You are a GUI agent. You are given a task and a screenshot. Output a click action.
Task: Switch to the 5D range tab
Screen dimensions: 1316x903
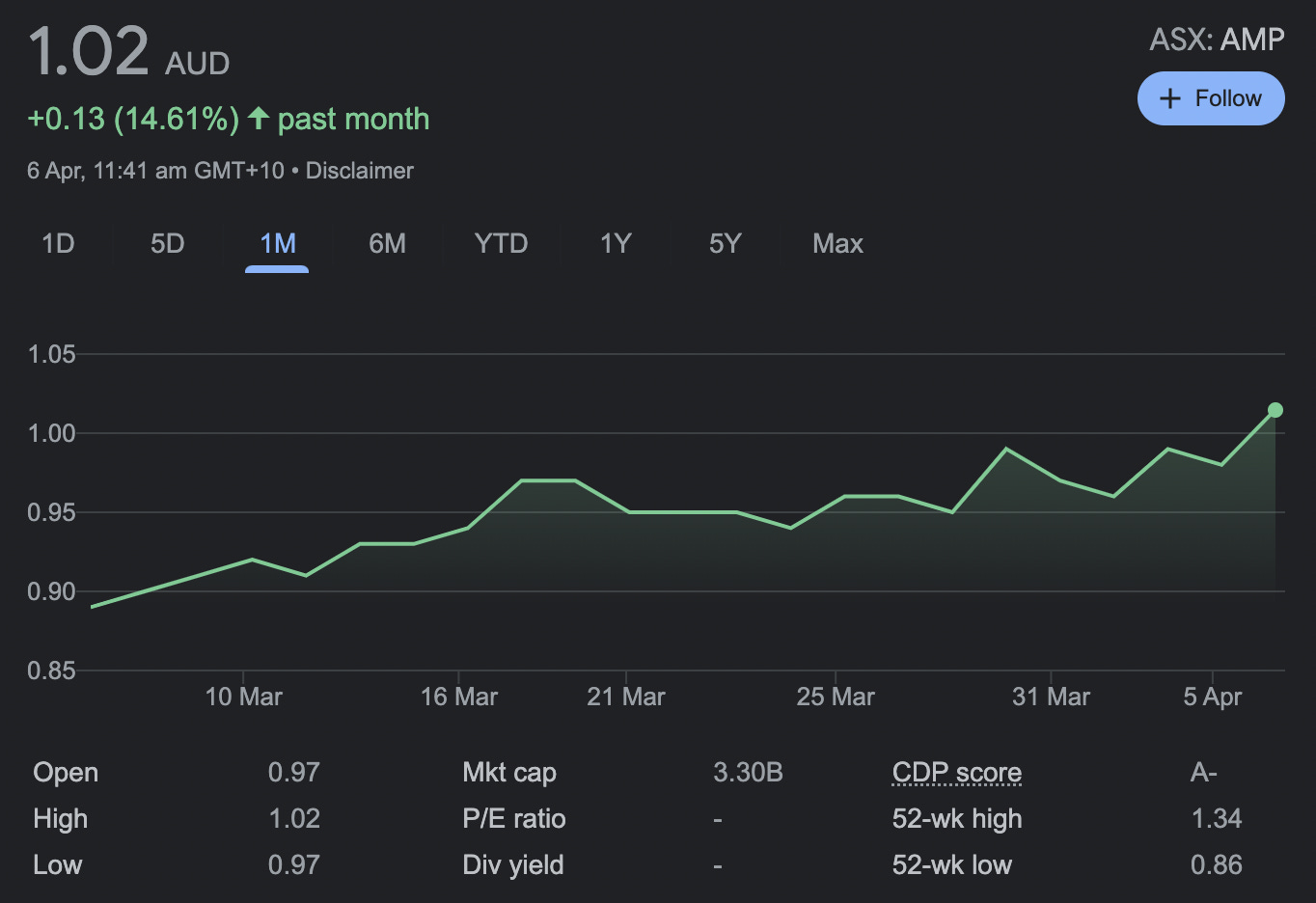pyautogui.click(x=167, y=243)
